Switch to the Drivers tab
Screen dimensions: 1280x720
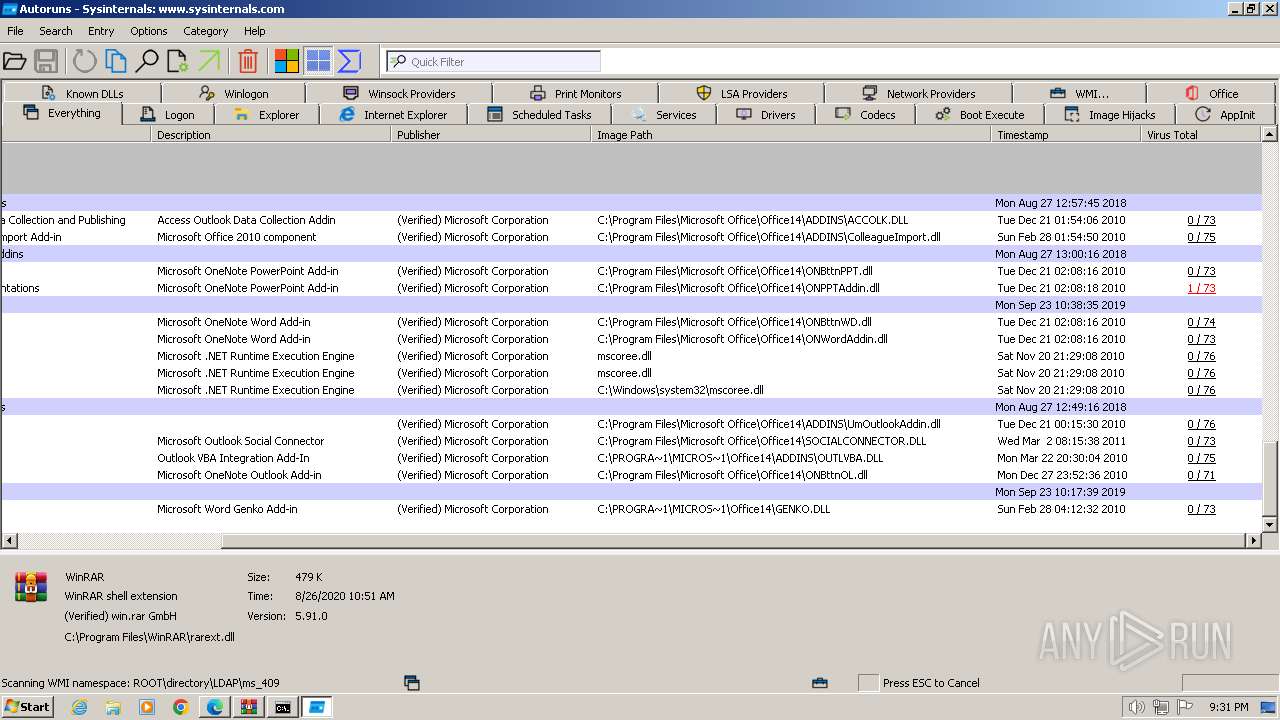click(766, 114)
